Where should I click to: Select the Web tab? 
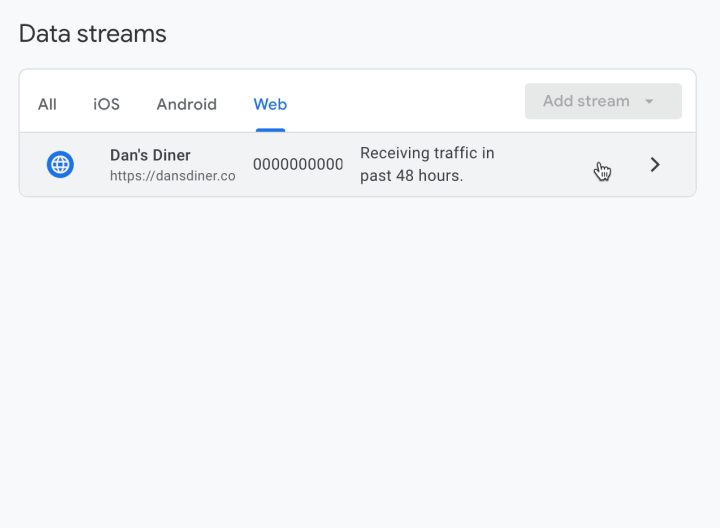[x=270, y=104]
